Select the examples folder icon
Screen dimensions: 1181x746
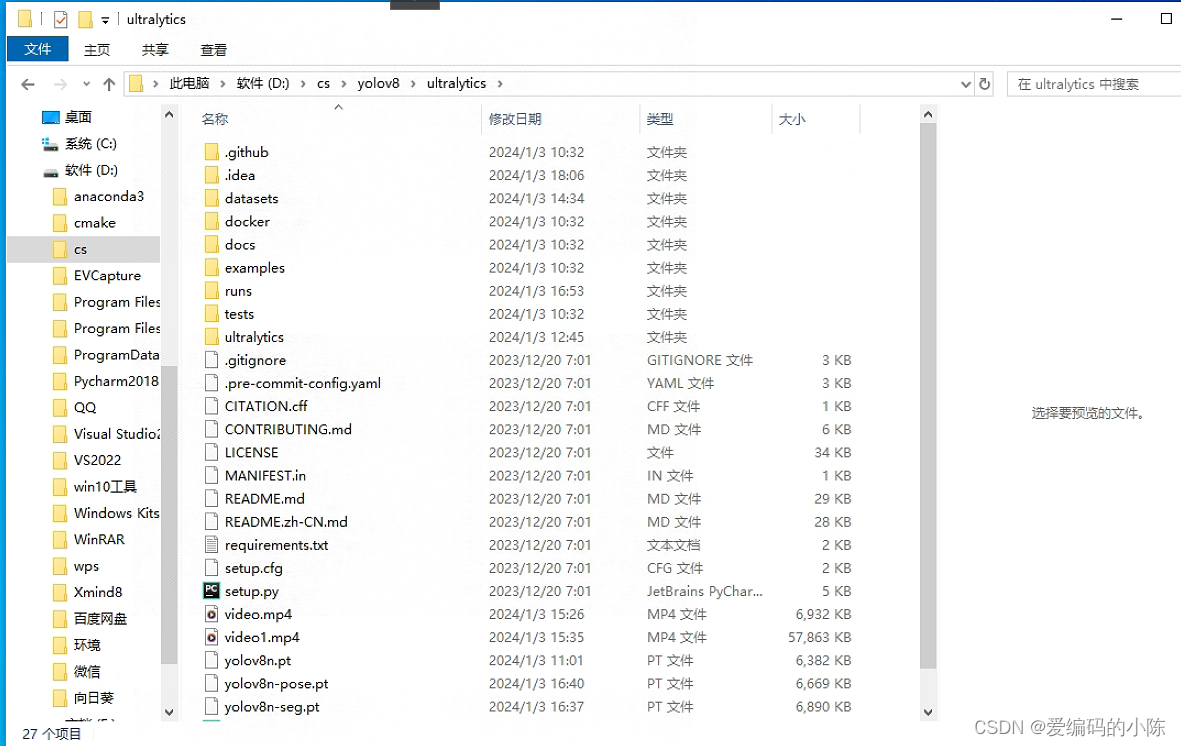[212, 268]
